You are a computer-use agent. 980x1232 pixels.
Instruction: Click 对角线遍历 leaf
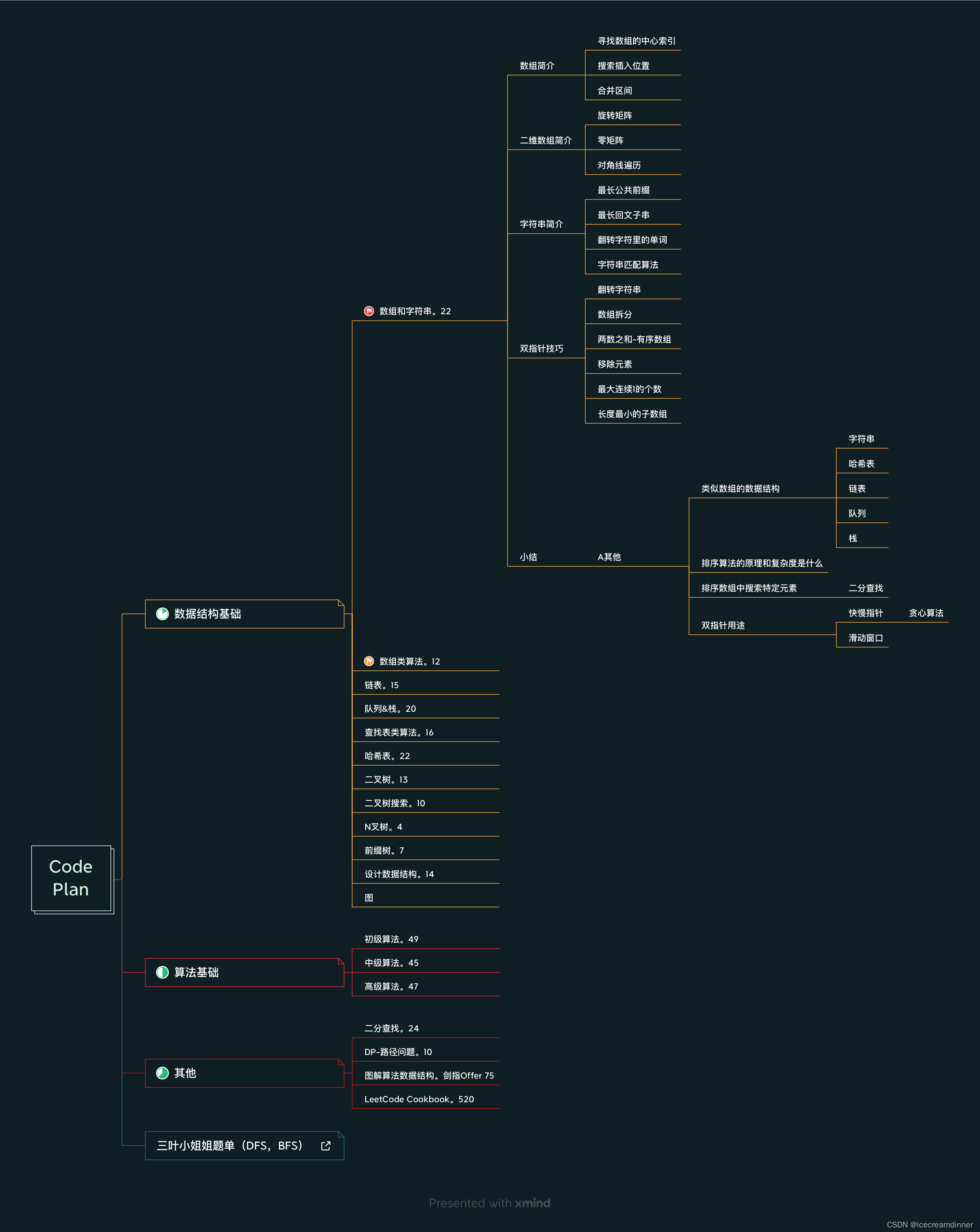(x=619, y=165)
